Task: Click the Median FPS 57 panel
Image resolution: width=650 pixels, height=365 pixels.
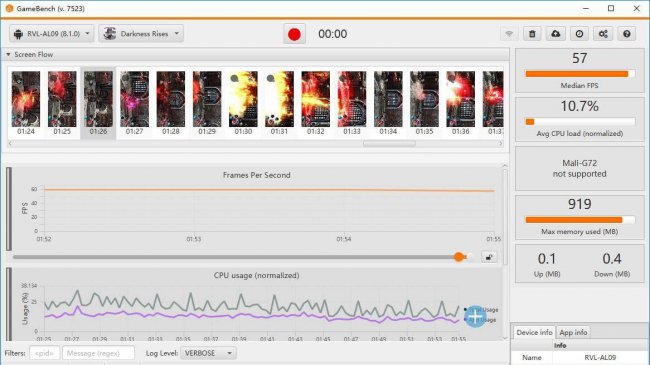Action: pos(580,71)
